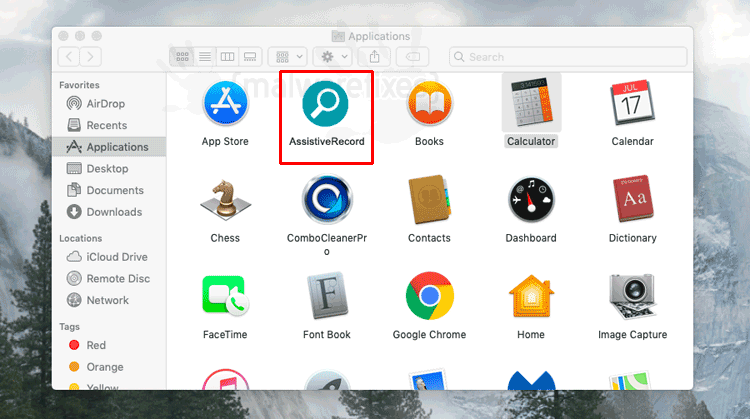
Task: Open the Font Book application icon
Action: 327,296
